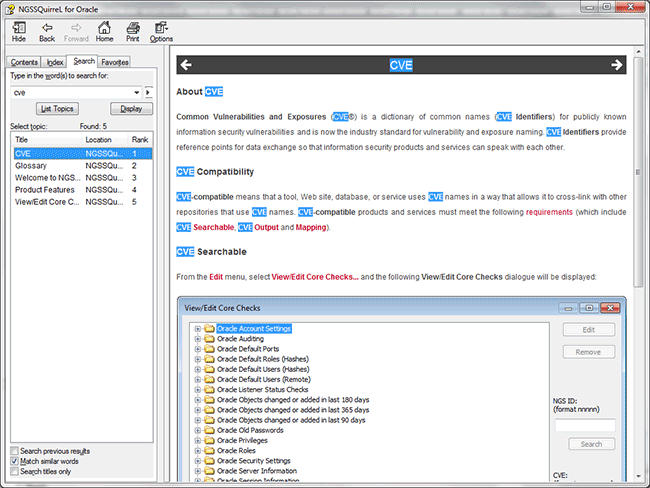Click the Oracle Default Ports folder icon

[x=209, y=349]
